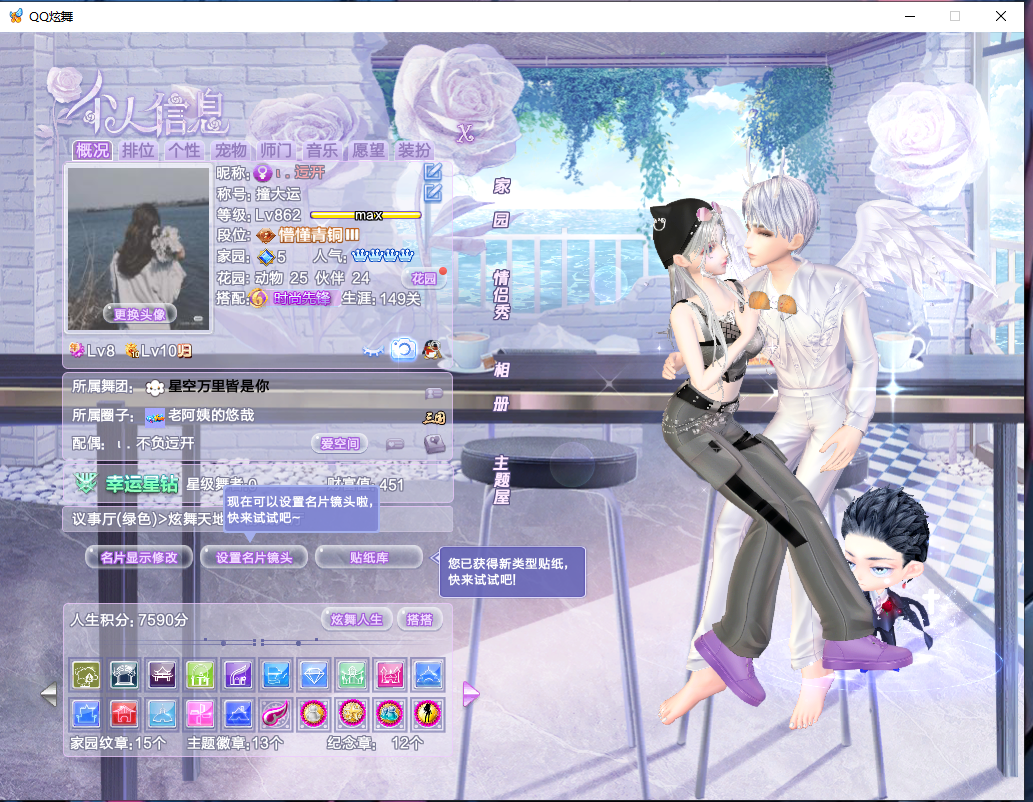Viewport: 1033px width, 802px height.
Task: Click the 星空万里皆是你 dance team name
Action: coord(219,386)
